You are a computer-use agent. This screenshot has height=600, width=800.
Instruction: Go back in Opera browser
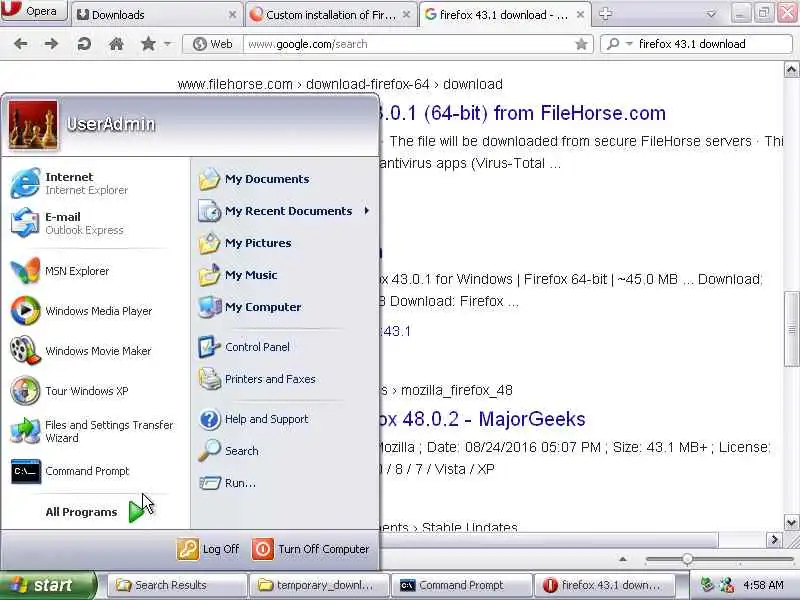(x=21, y=44)
